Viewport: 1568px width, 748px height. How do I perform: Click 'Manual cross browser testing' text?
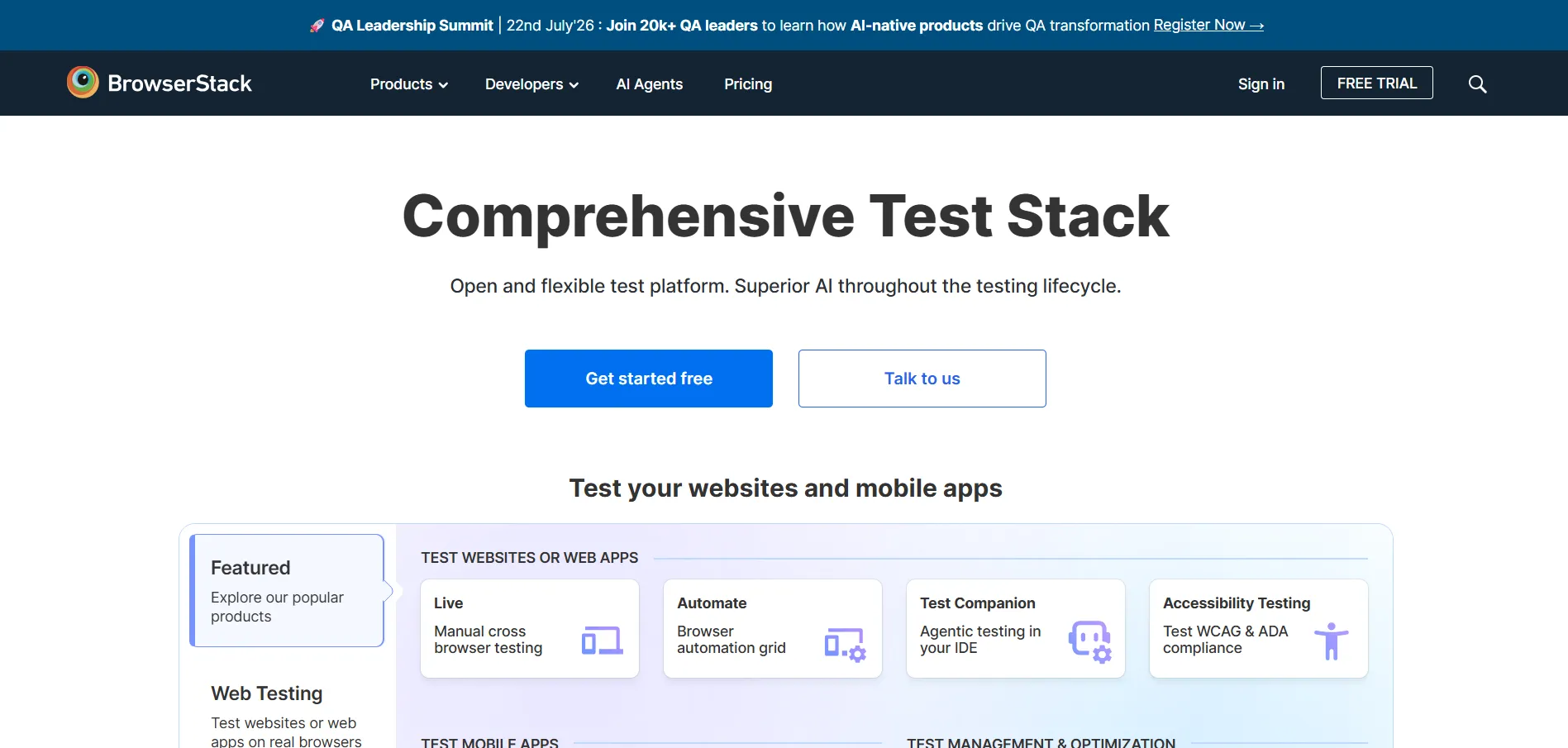pos(489,640)
